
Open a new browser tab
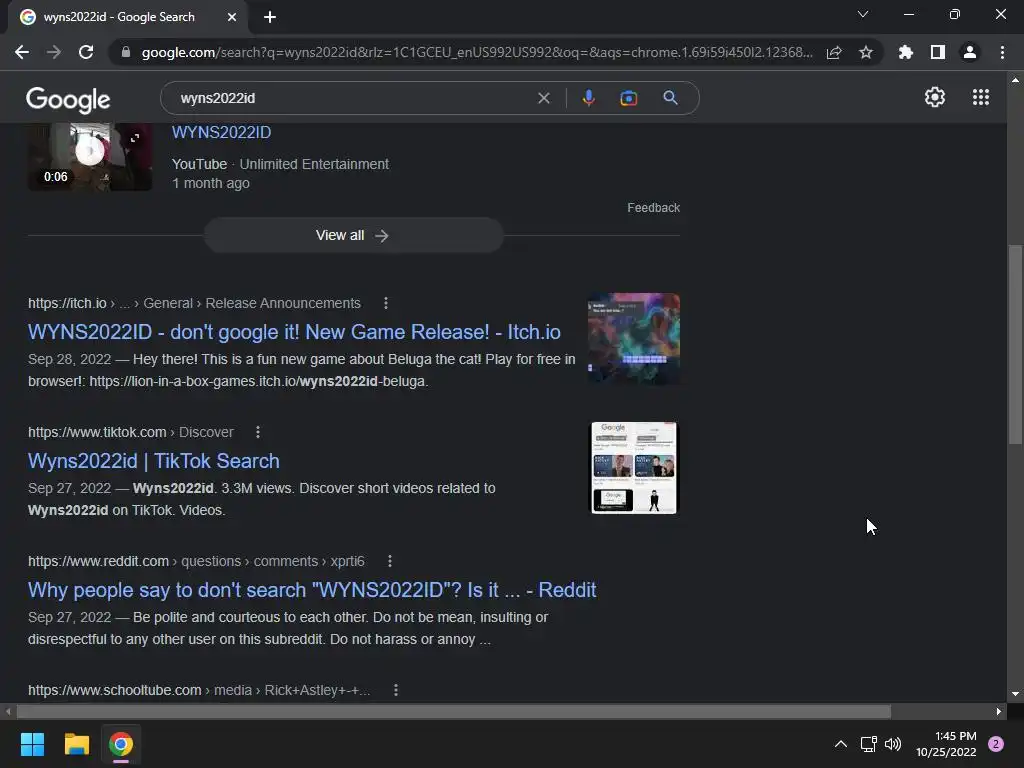270,17
